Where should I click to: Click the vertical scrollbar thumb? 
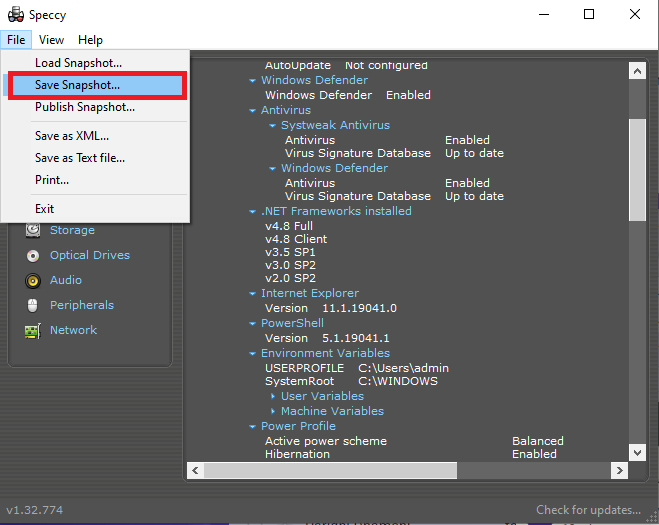pos(637,170)
